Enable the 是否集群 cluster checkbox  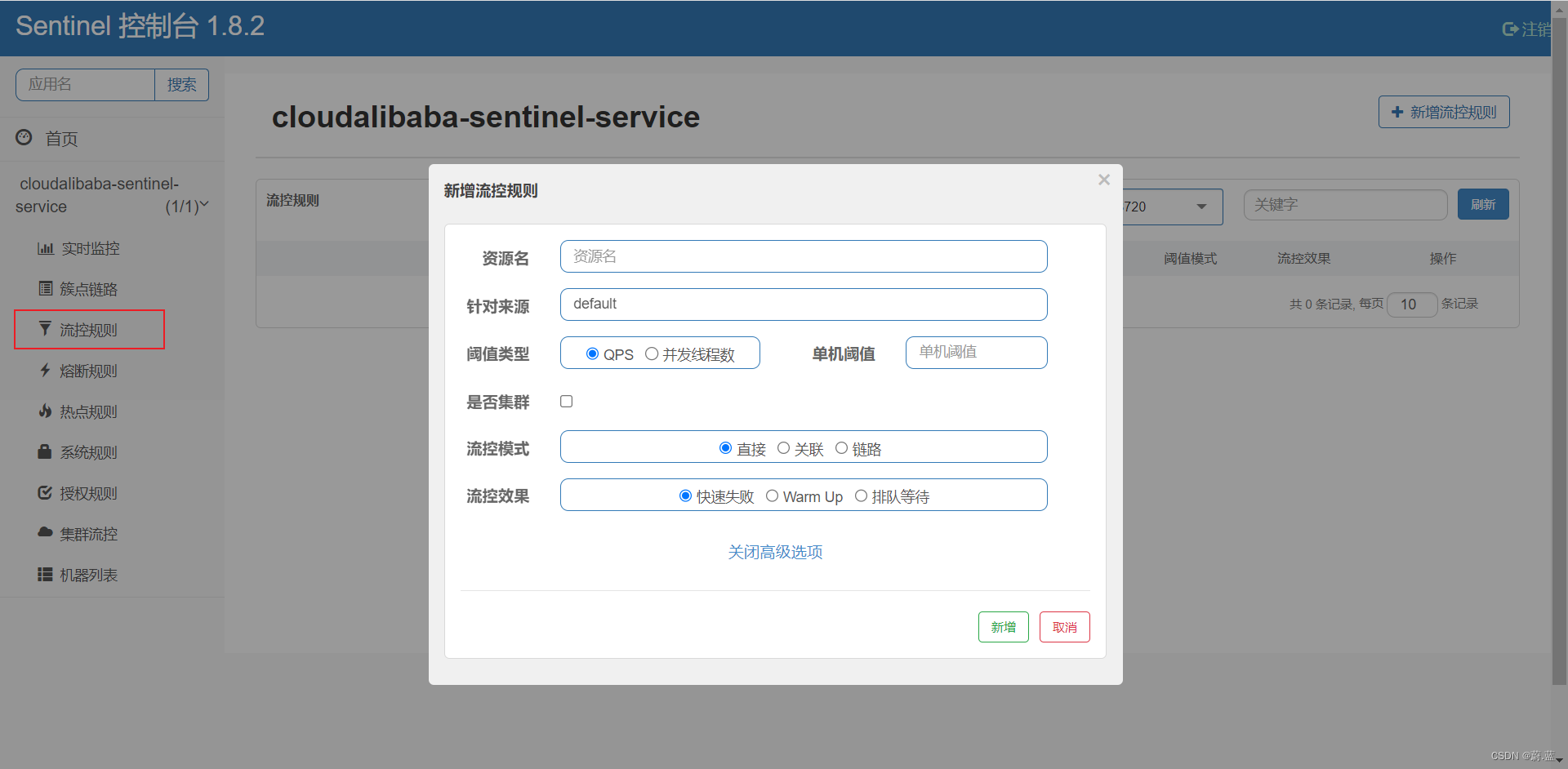[x=567, y=402]
